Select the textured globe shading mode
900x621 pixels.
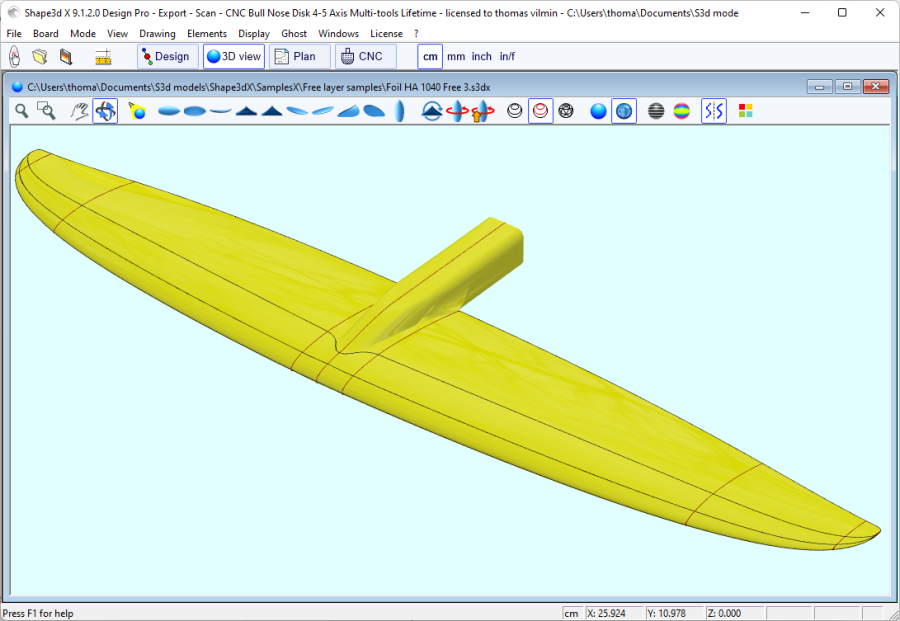click(623, 111)
